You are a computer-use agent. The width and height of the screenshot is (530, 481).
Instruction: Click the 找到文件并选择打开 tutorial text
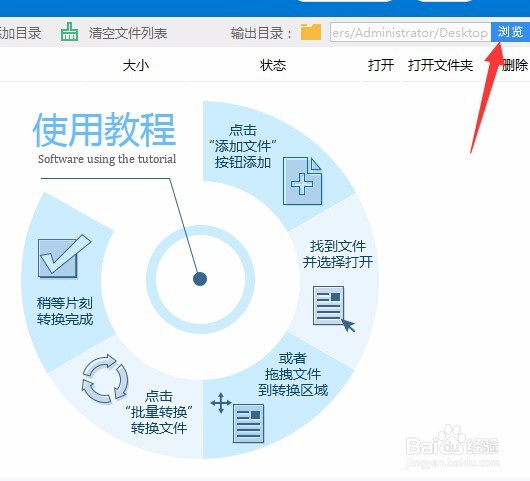[x=338, y=254]
